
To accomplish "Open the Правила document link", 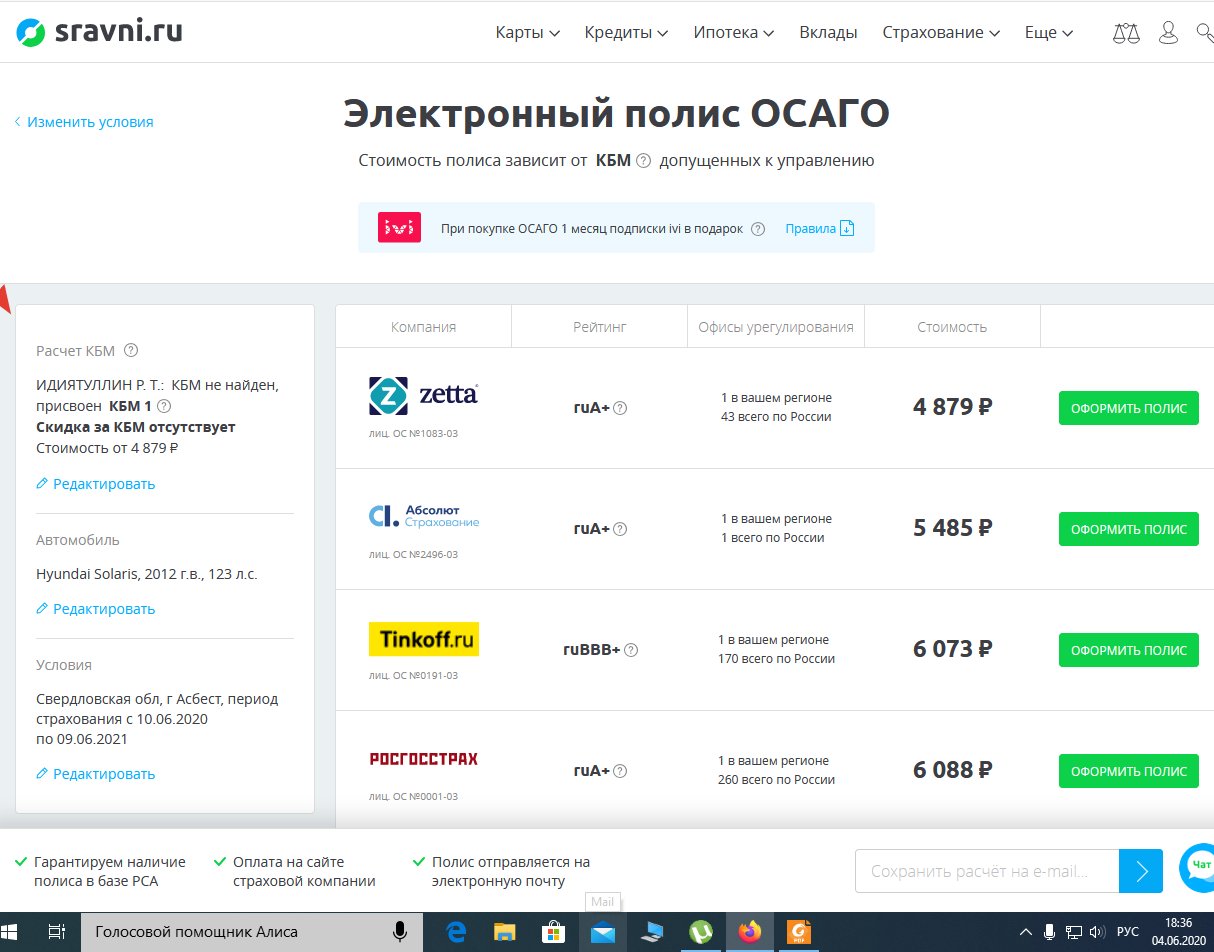I will (x=820, y=228).
